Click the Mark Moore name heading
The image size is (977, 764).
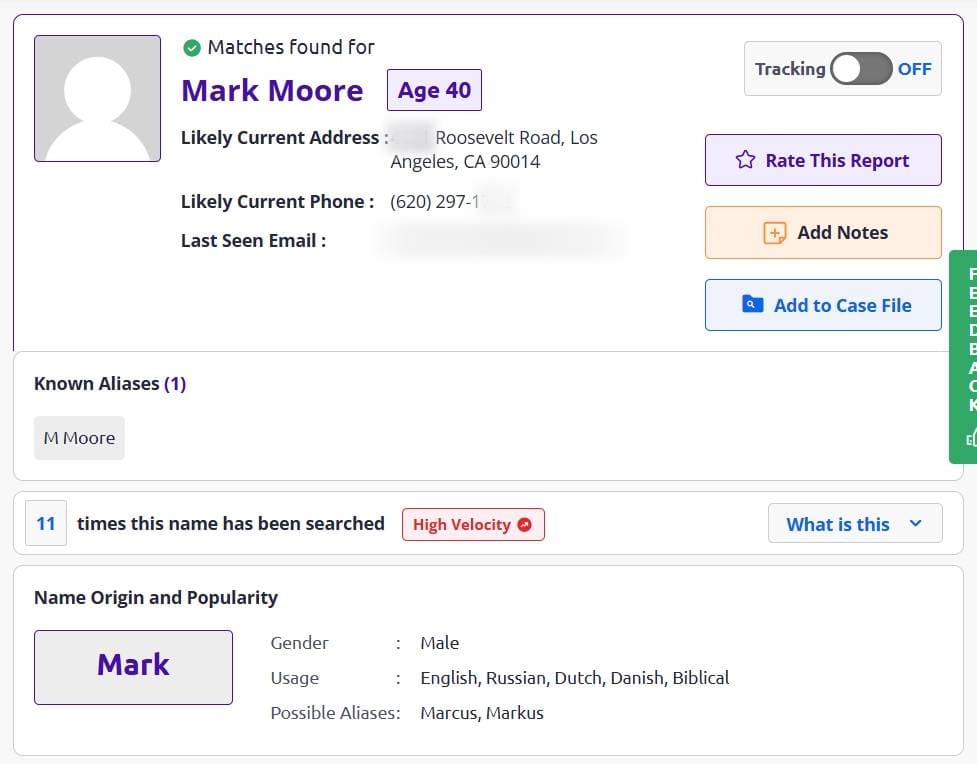click(272, 90)
